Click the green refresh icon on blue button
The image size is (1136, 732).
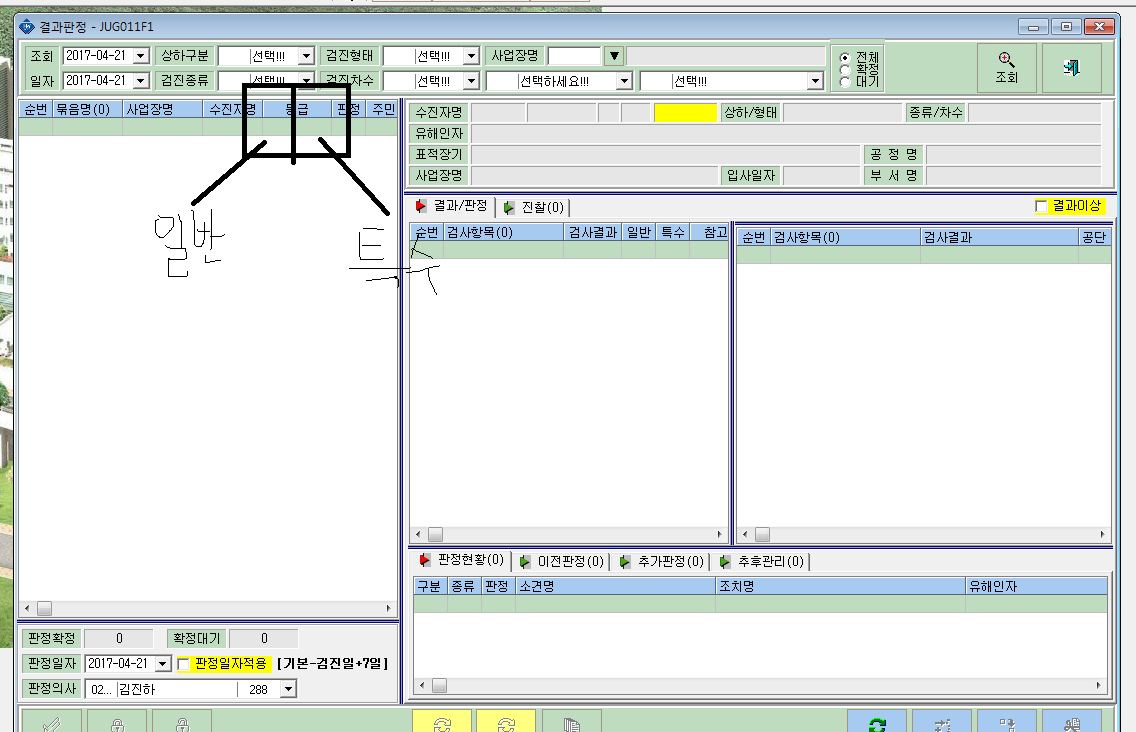tap(877, 723)
